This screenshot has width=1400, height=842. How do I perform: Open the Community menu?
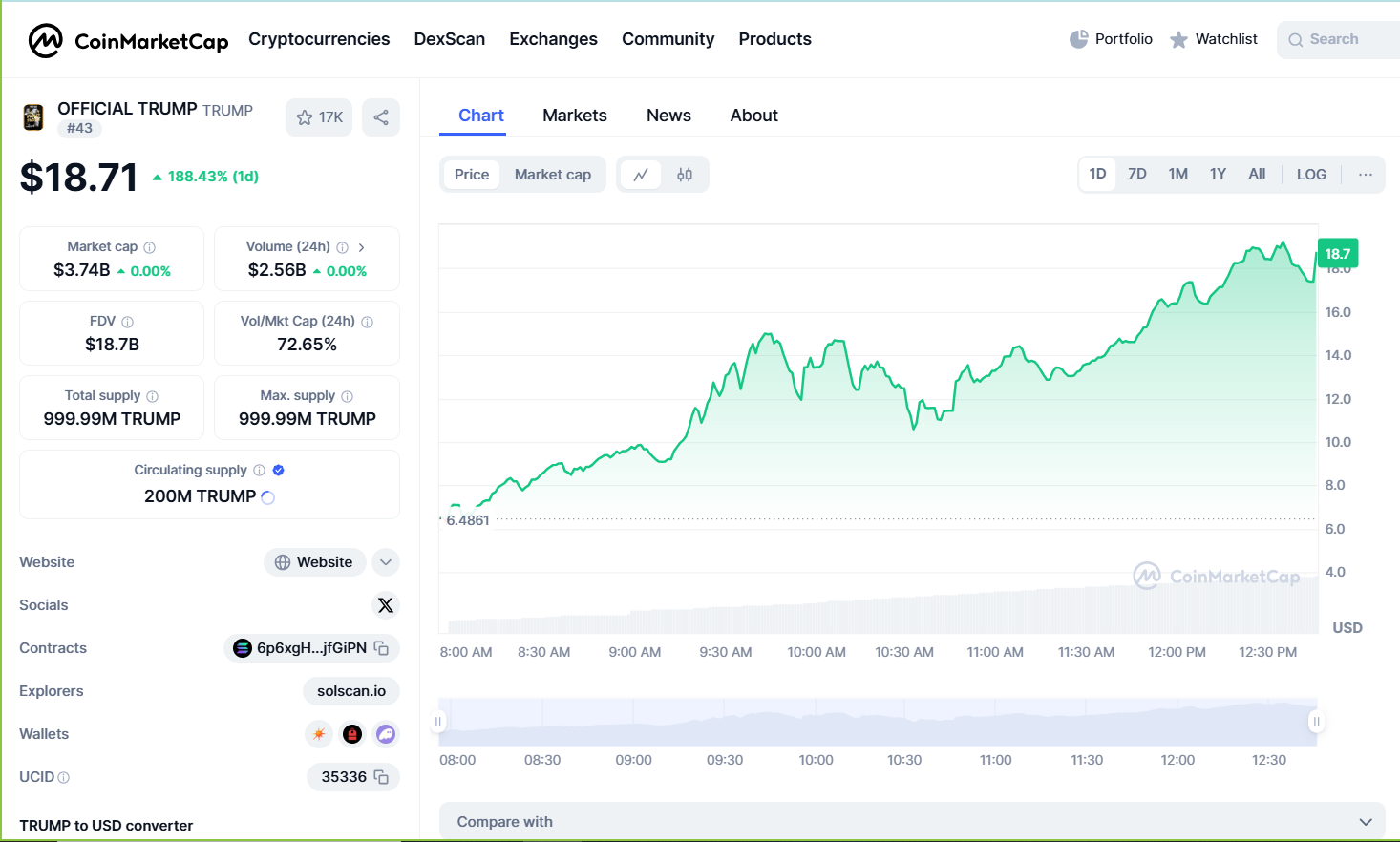(668, 39)
